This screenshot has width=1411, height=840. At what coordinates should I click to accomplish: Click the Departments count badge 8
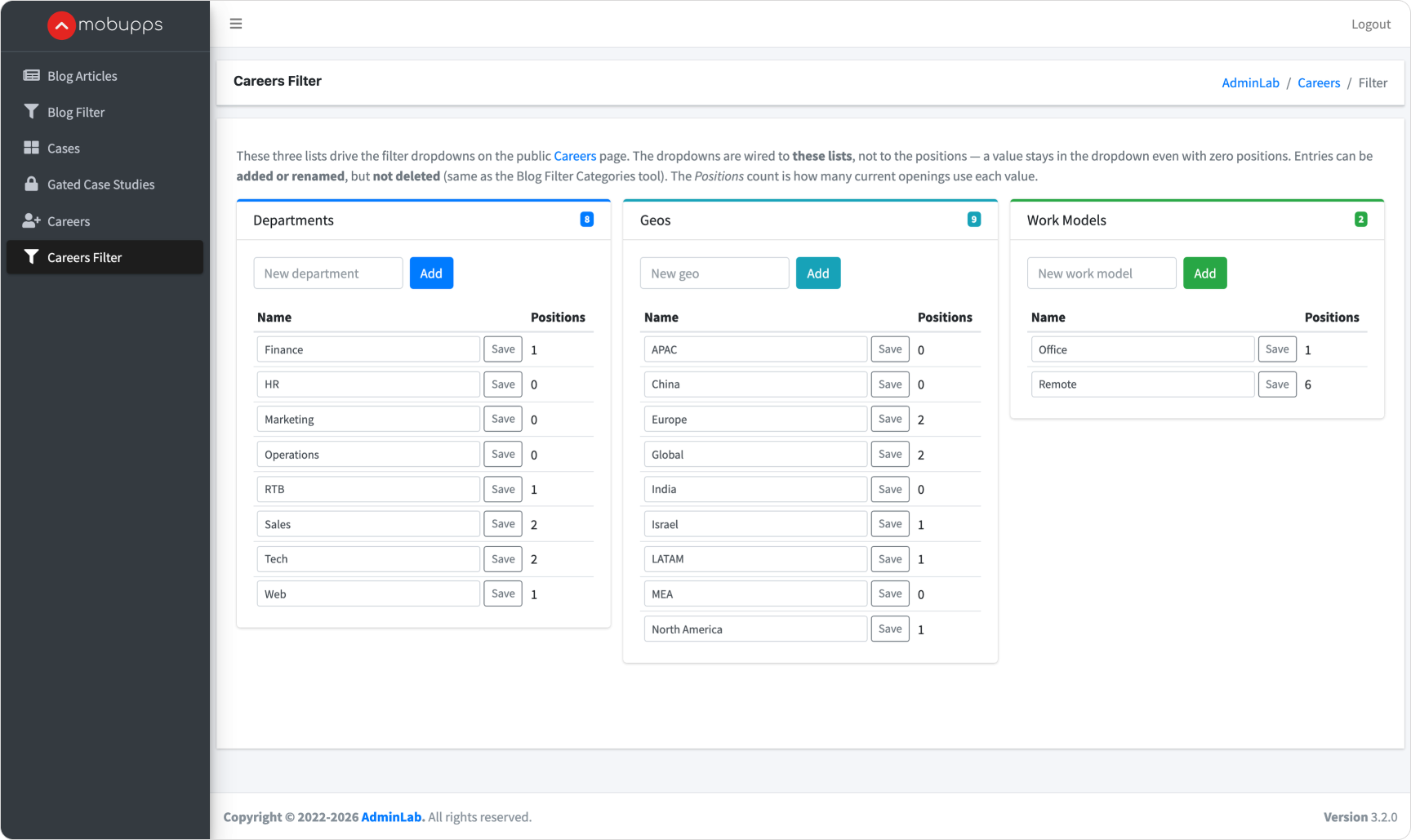click(x=586, y=220)
